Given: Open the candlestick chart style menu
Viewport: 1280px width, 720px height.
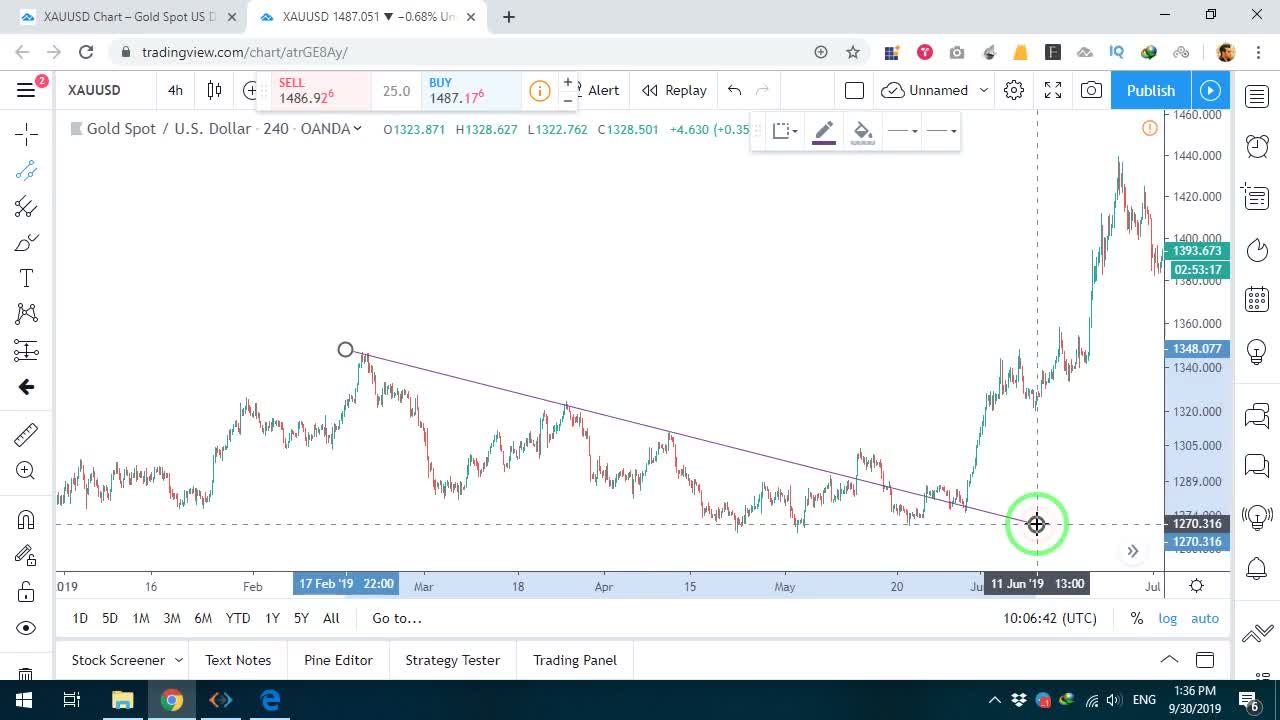Looking at the screenshot, I should click(x=214, y=90).
